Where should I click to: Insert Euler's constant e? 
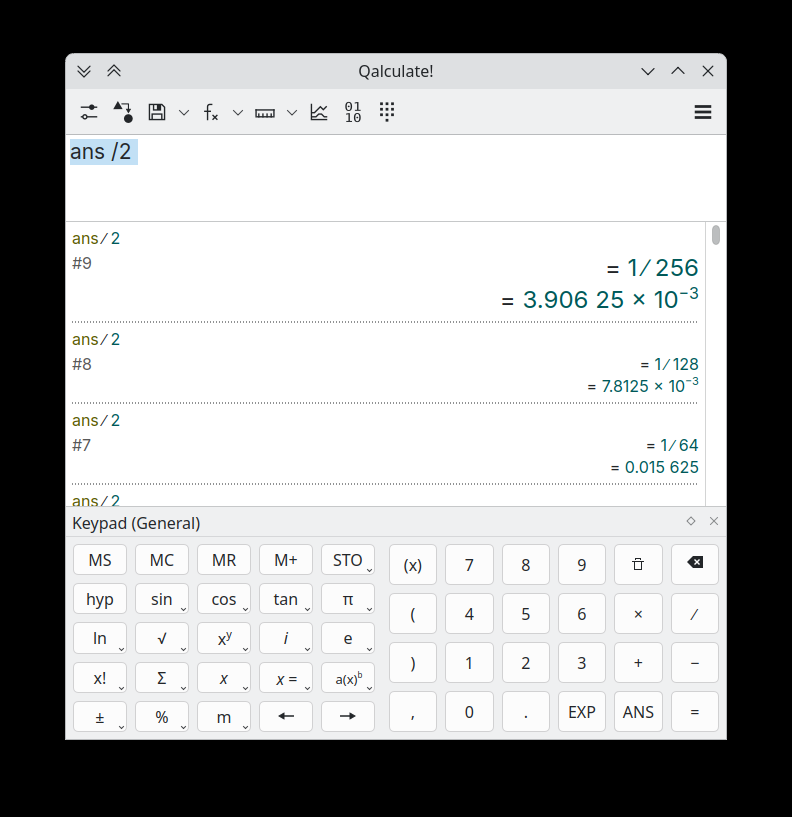pyautogui.click(x=348, y=638)
